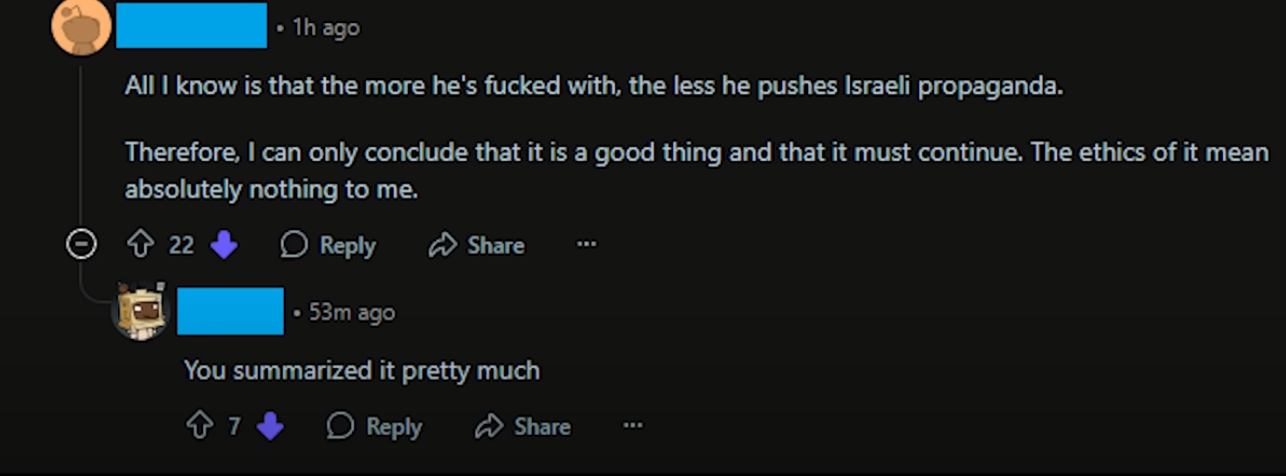The image size is (1286, 476).
Task: Downvote the Israeli propaganda comment
Action: [224, 245]
